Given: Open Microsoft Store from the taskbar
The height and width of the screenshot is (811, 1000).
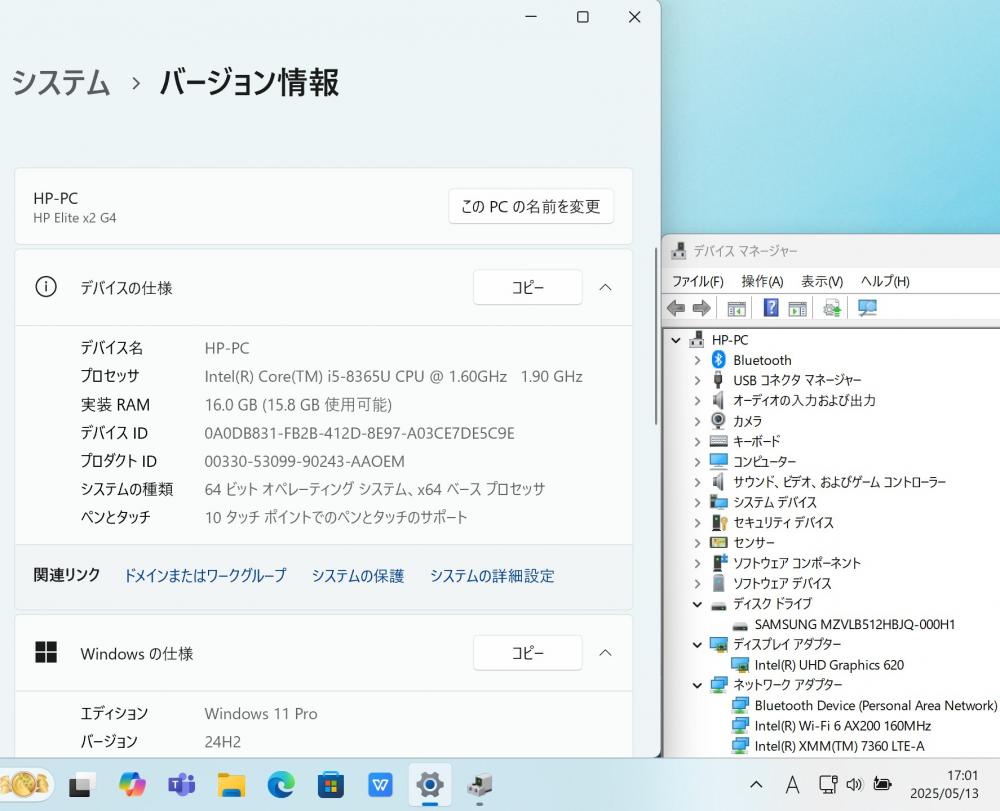Looking at the screenshot, I should click(330, 784).
